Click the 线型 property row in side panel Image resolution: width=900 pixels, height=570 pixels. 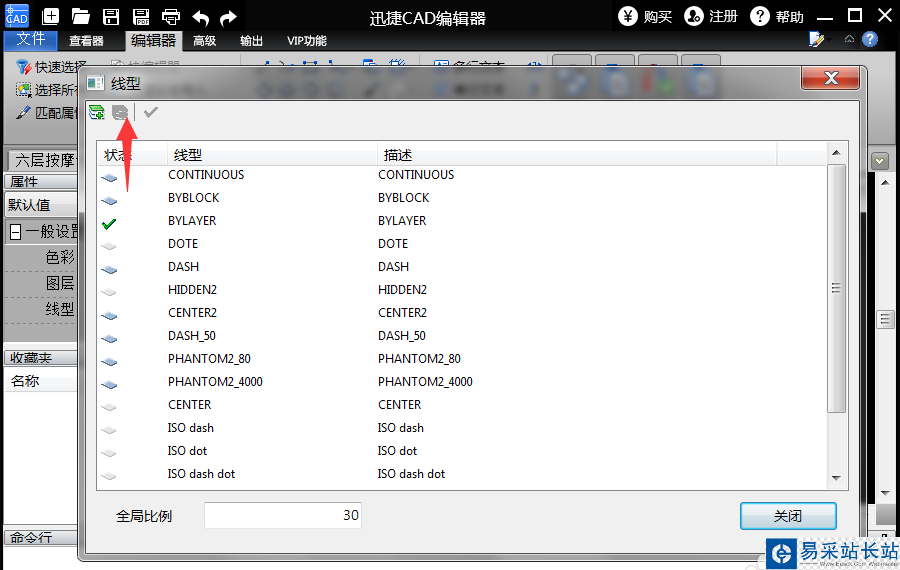tap(41, 309)
